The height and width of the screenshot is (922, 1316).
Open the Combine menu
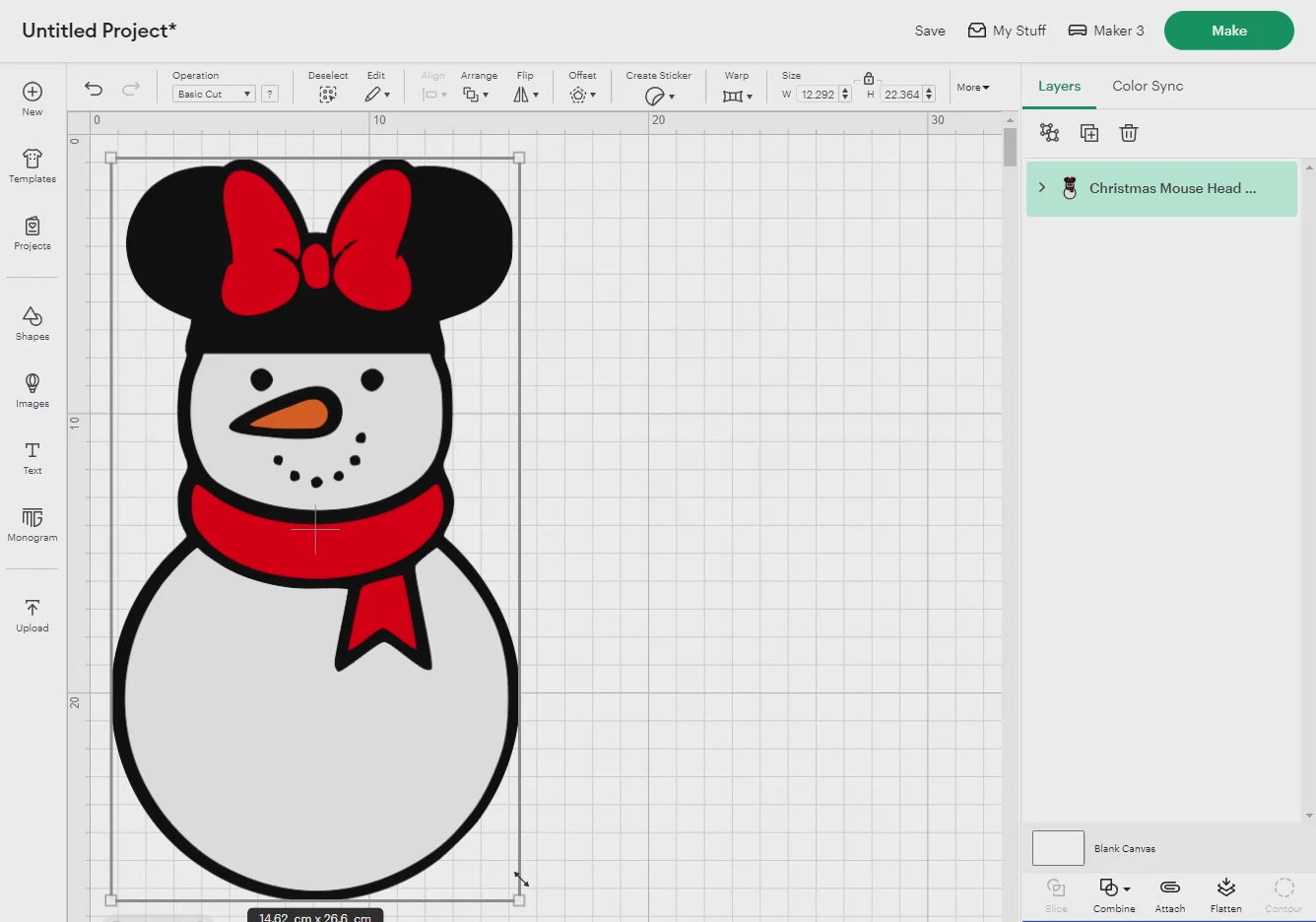[x=1114, y=894]
